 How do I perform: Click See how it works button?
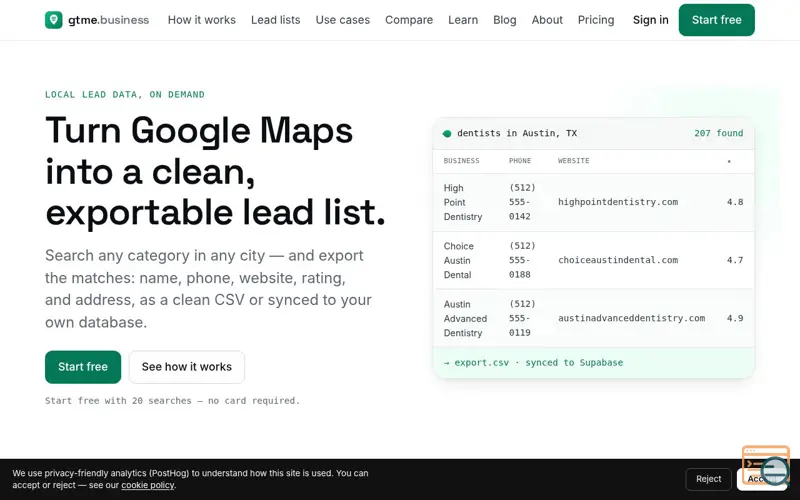(x=187, y=367)
